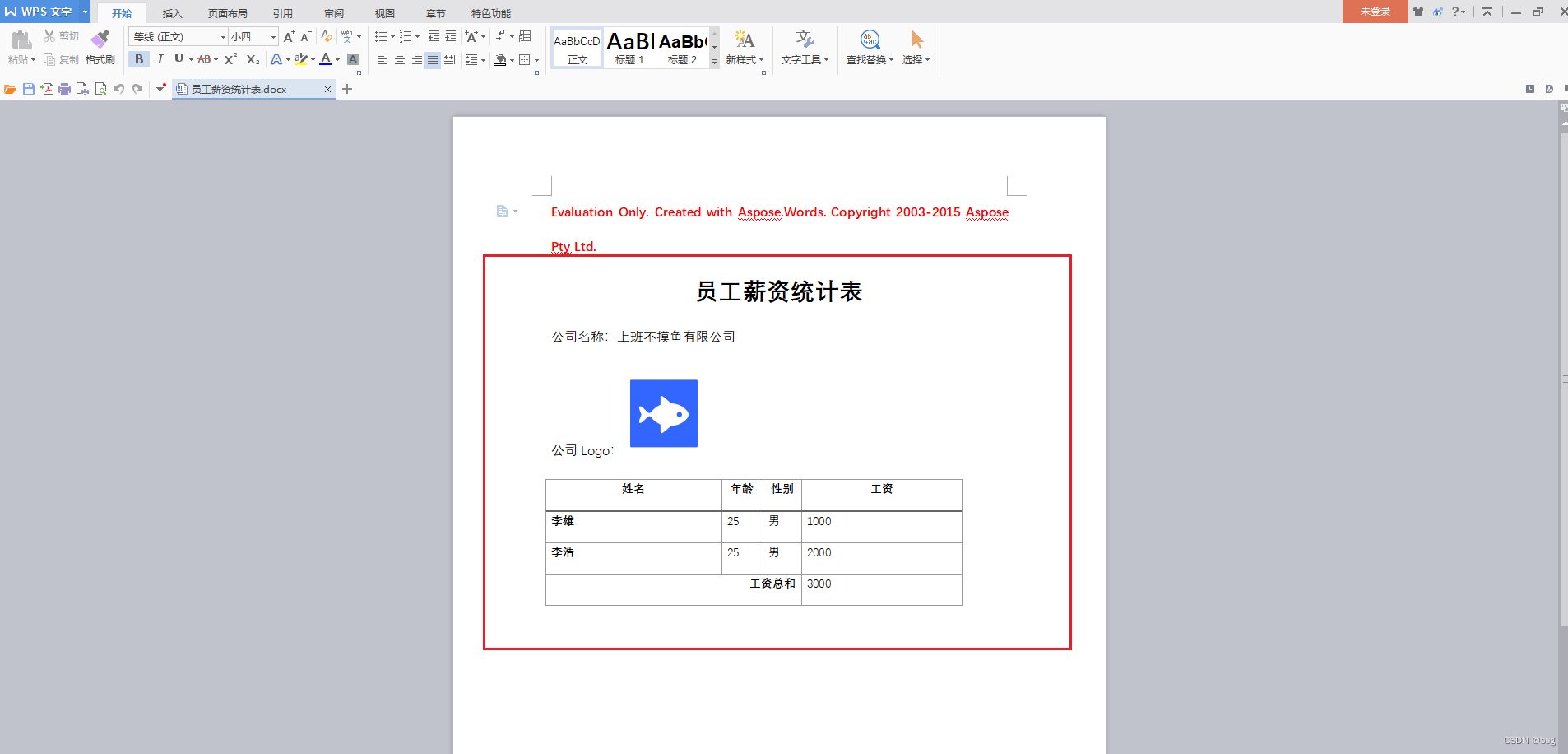Screen dimensions: 1568x754
Task: Click the Increase font size A+ icon
Action: coord(289,36)
